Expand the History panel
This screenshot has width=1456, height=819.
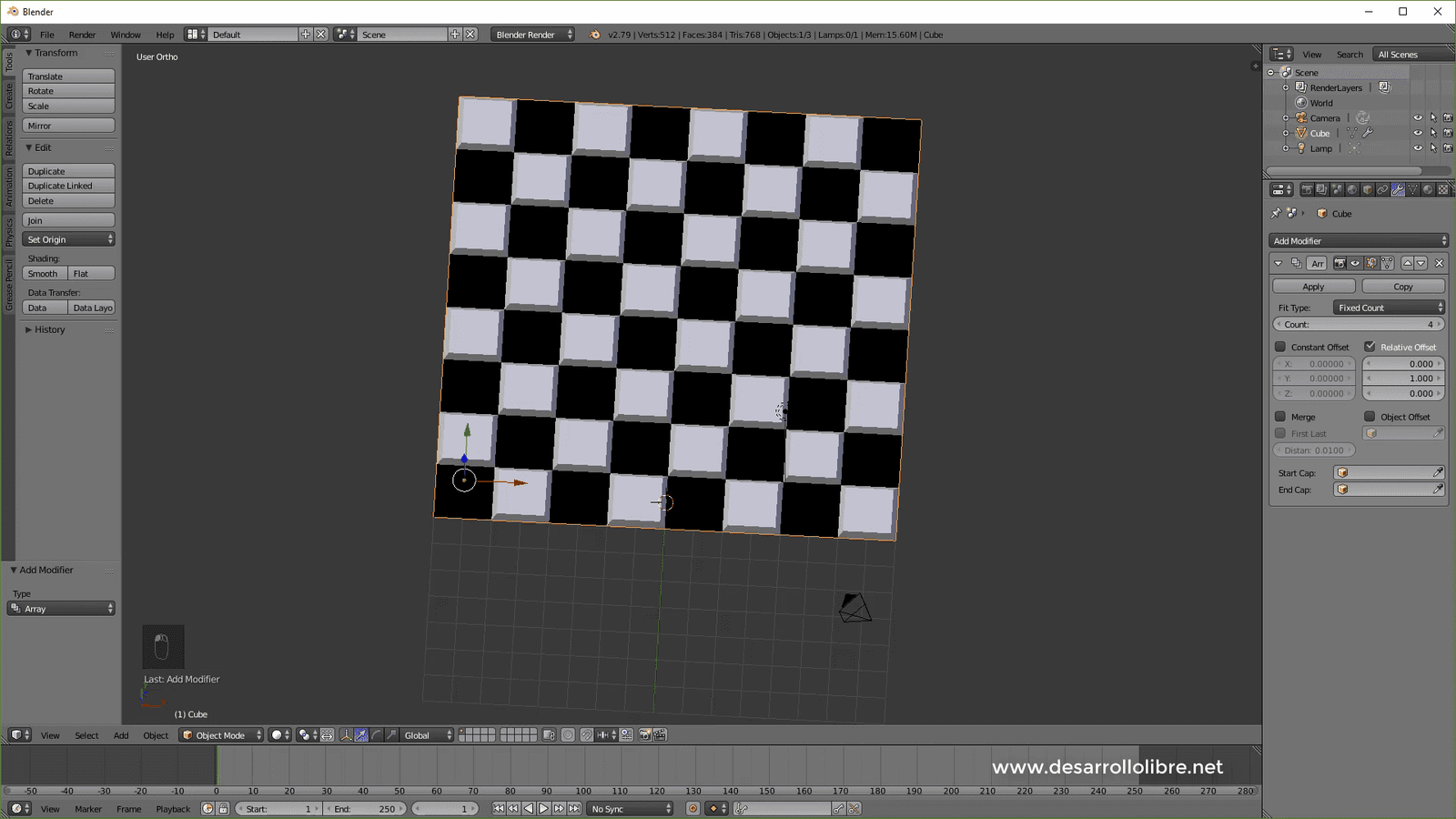(x=49, y=329)
